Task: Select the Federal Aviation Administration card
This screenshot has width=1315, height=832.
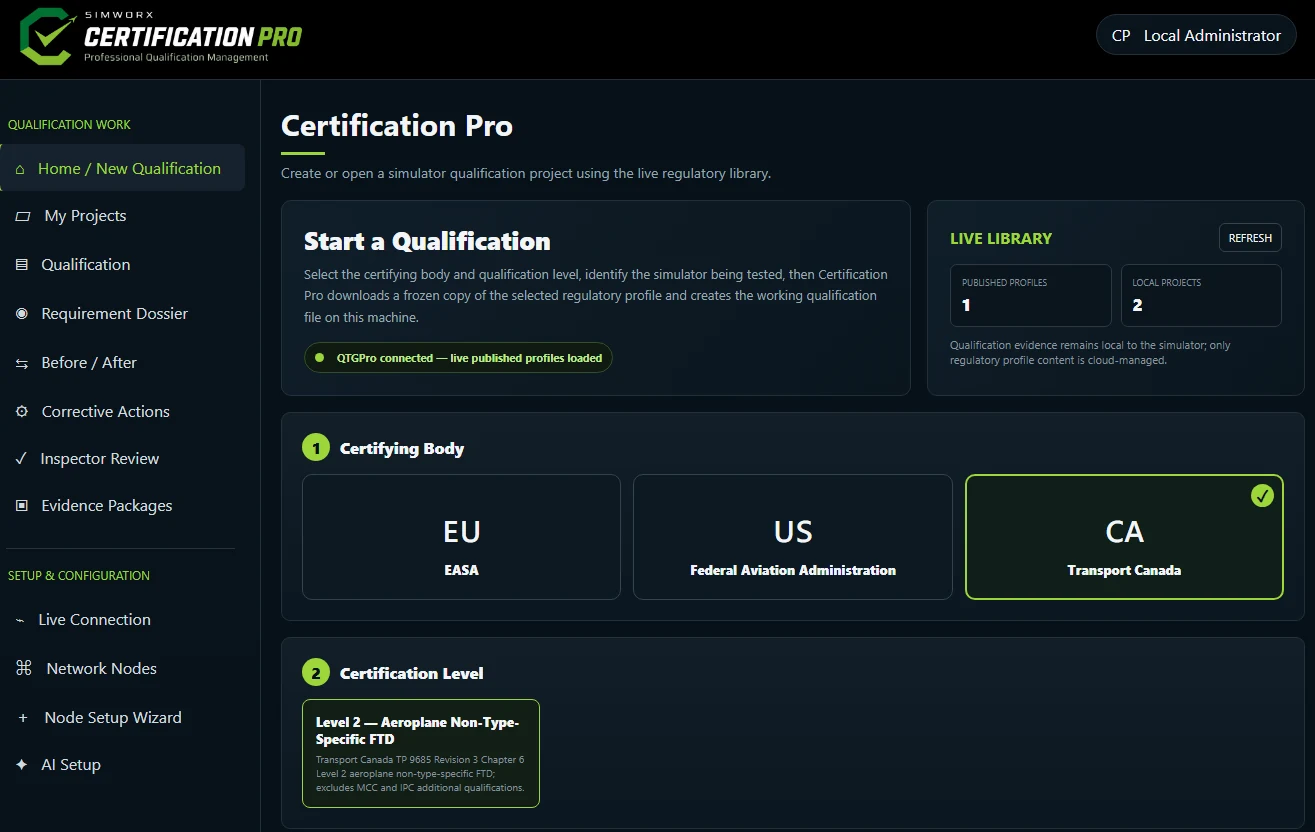Action: click(793, 537)
